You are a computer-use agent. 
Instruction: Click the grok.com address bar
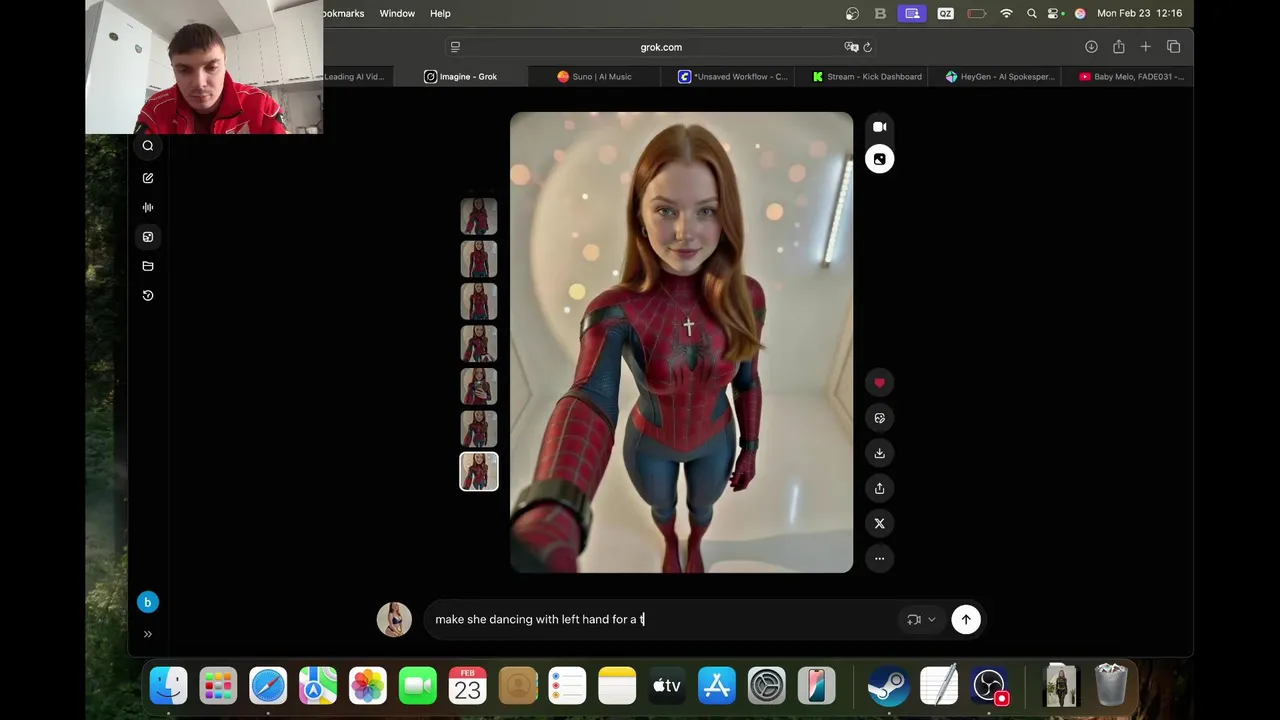(x=661, y=47)
